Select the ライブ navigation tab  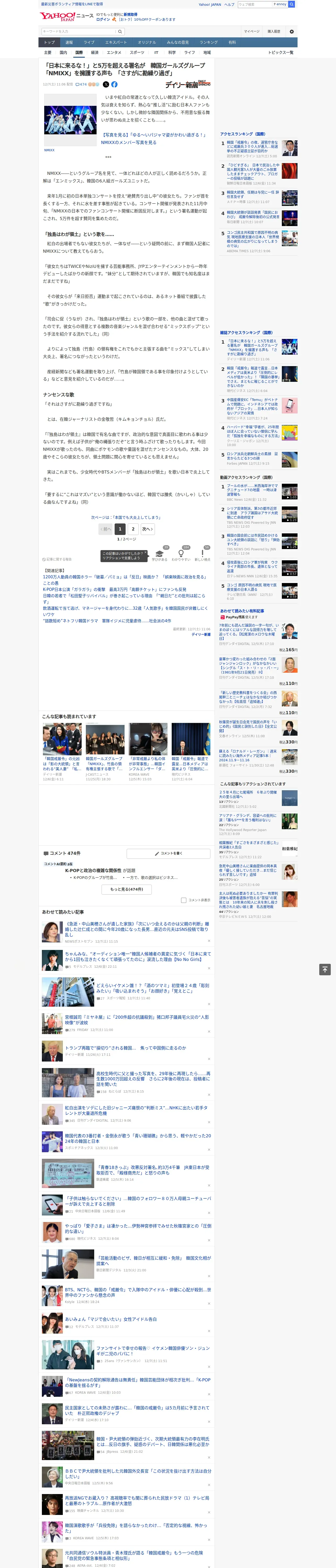tap(89, 43)
